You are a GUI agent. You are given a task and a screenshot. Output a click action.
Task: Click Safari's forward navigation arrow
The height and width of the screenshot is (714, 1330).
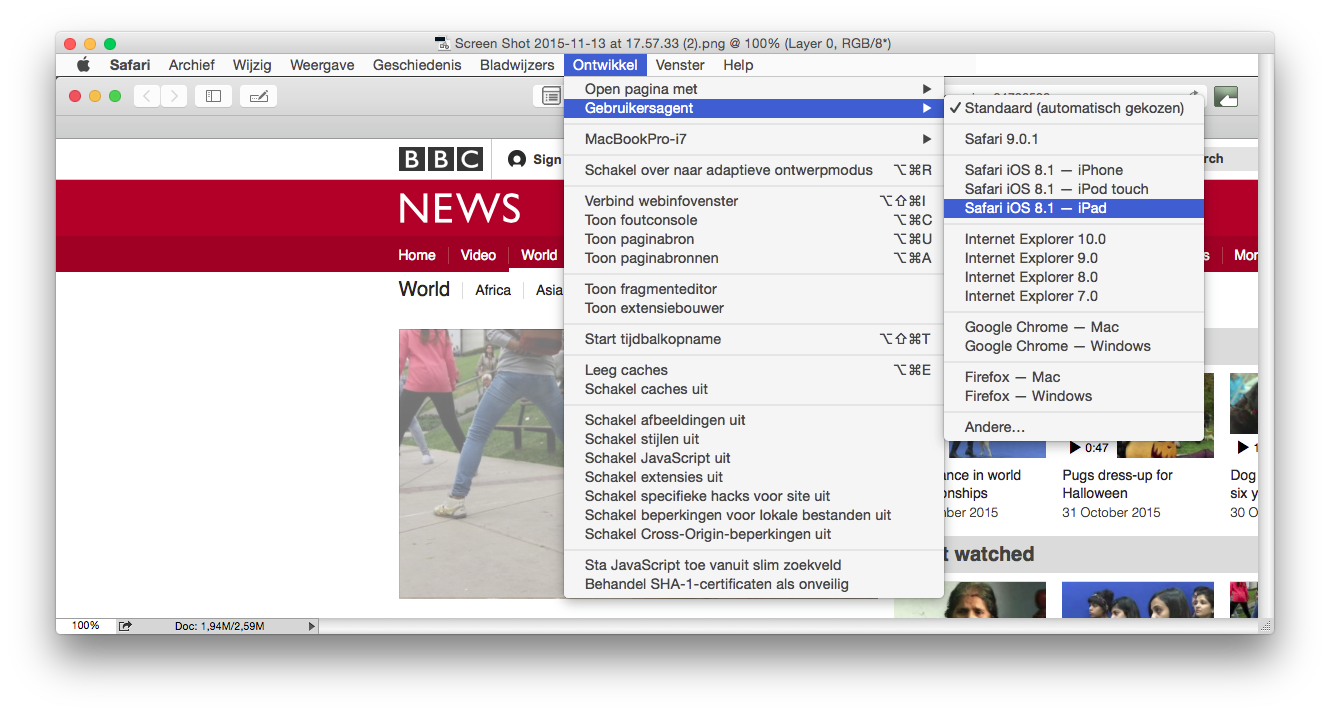(174, 96)
